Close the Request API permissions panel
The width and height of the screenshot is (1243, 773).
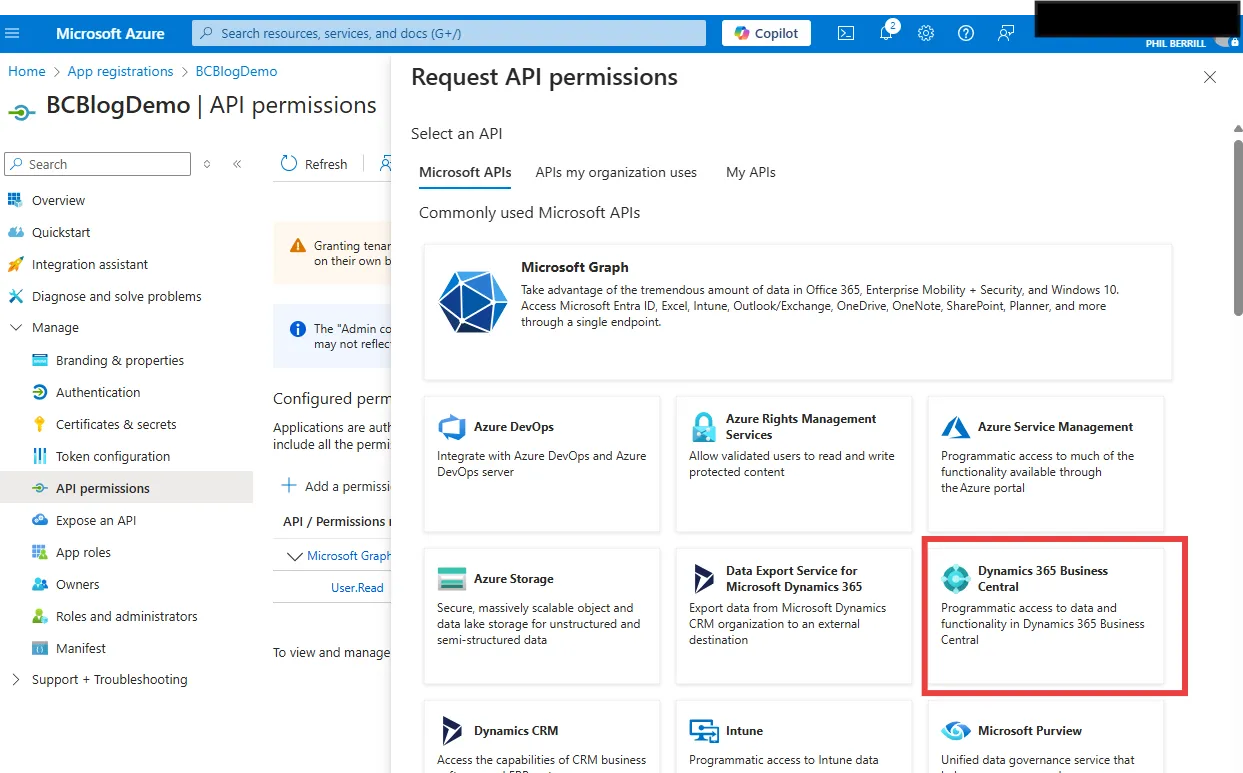pos(1210,77)
